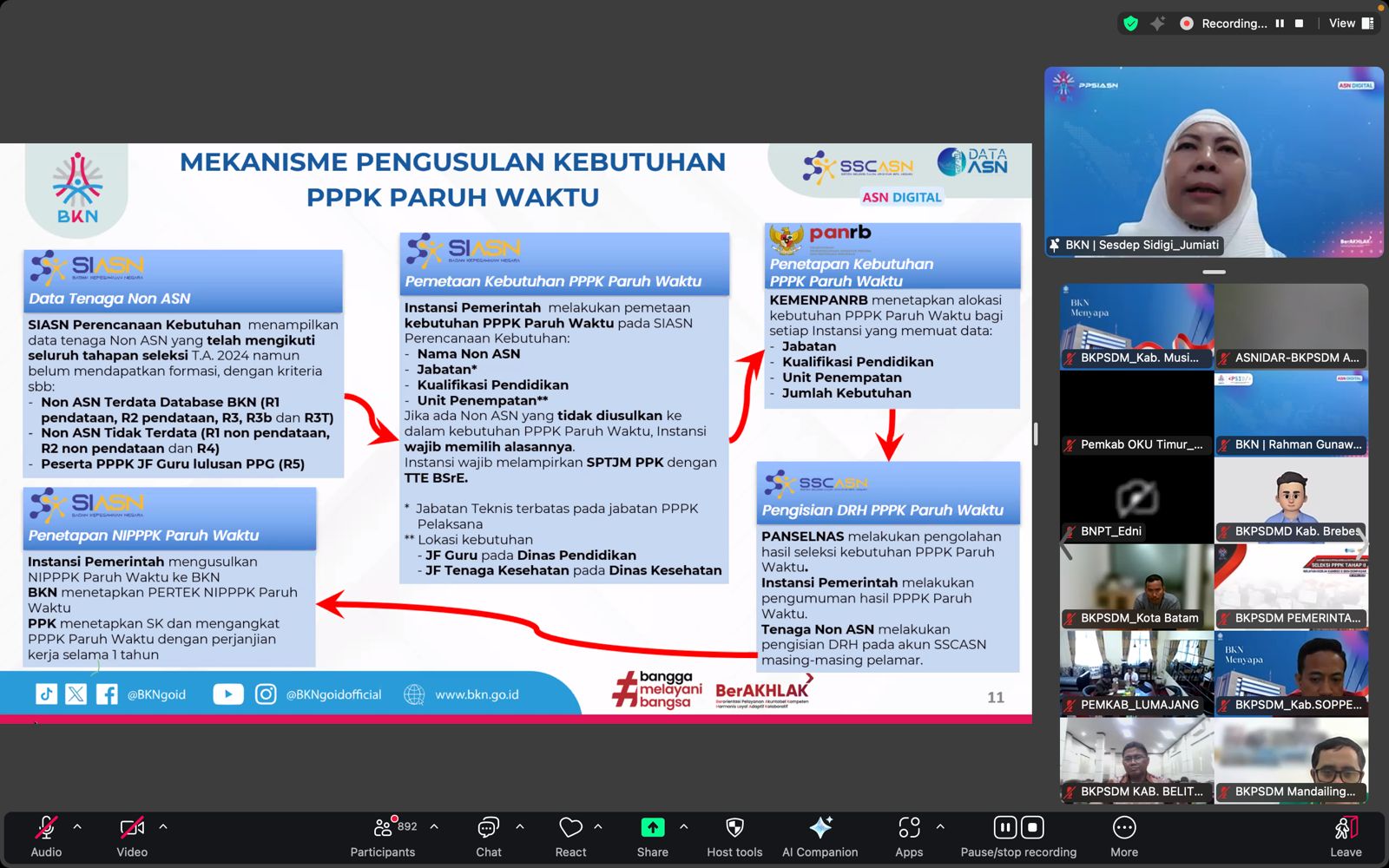The width and height of the screenshot is (1389, 868).
Task: Click the green Share screen button
Action: [653, 828]
